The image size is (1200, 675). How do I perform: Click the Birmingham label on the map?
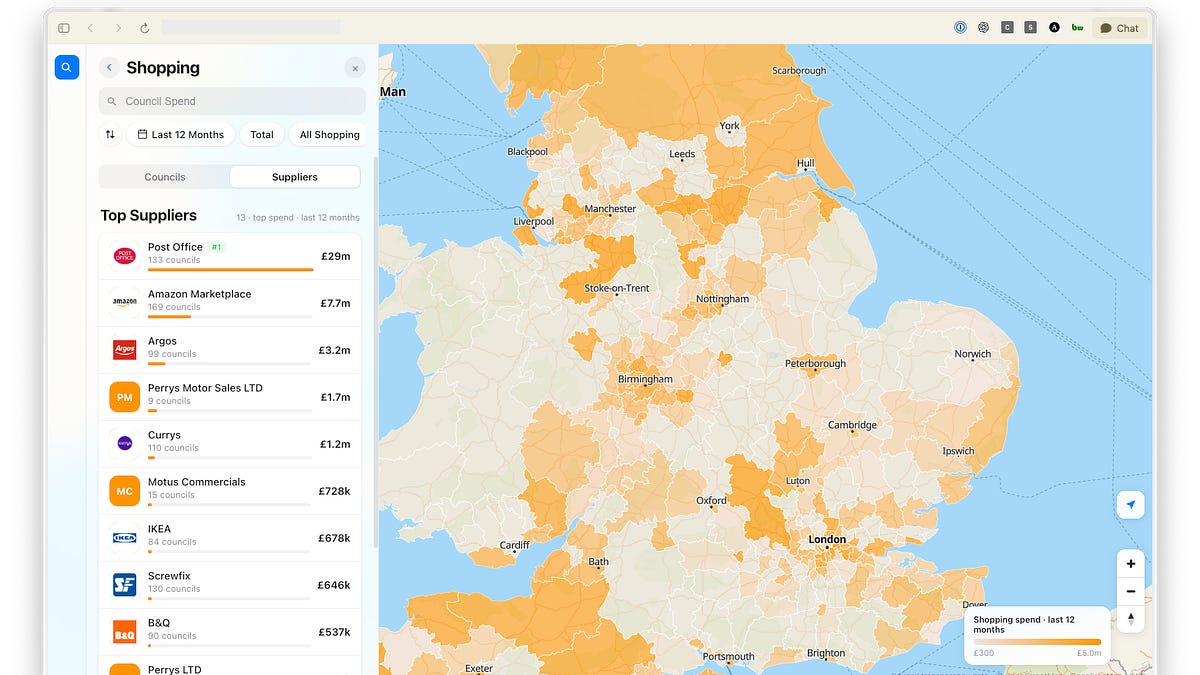point(645,380)
